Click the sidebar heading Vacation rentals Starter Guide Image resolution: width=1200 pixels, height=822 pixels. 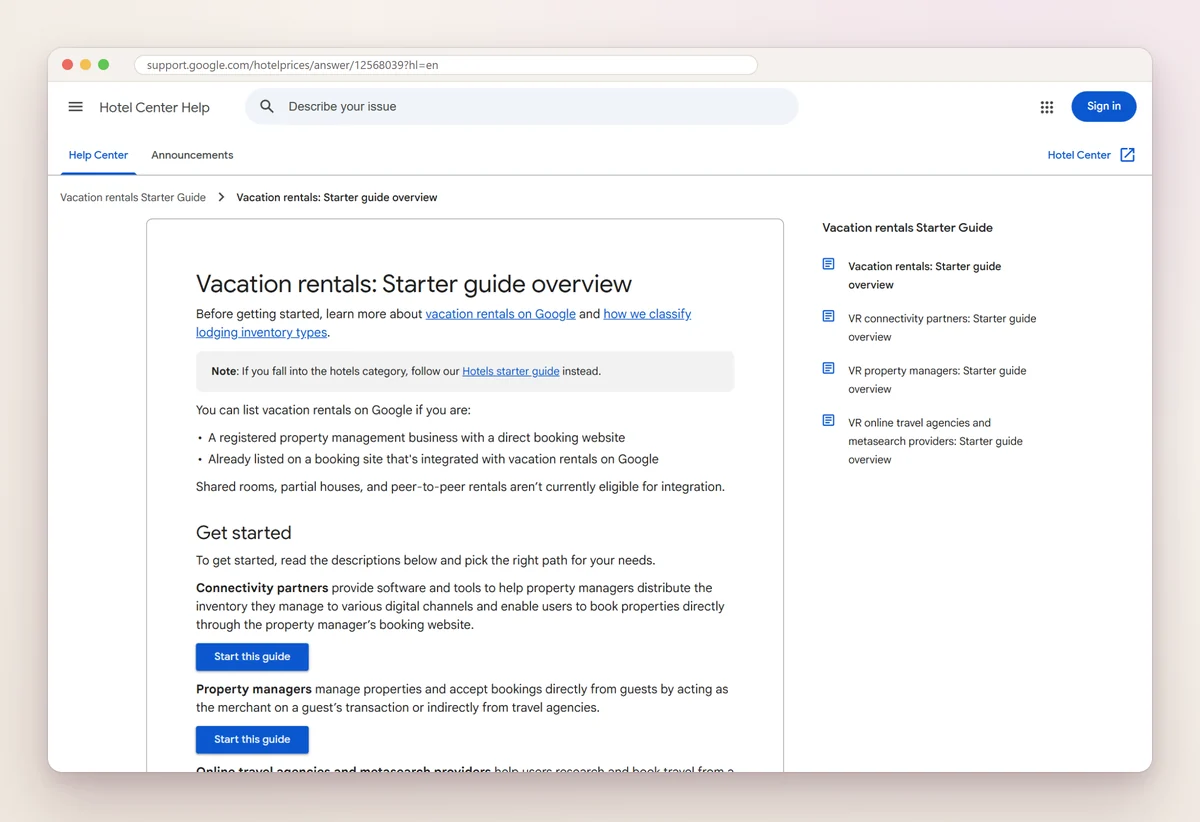click(907, 228)
